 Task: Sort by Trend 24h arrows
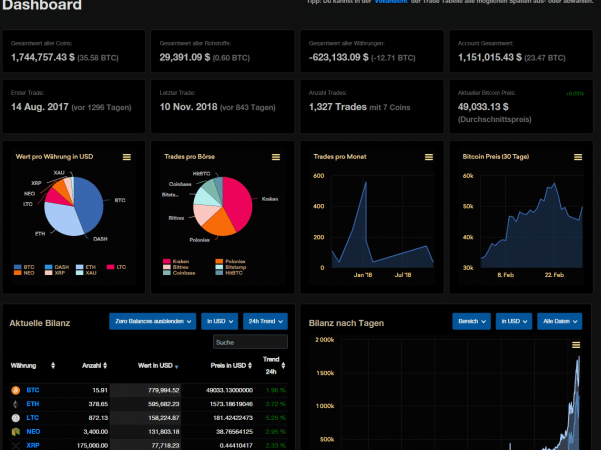click(x=283, y=366)
